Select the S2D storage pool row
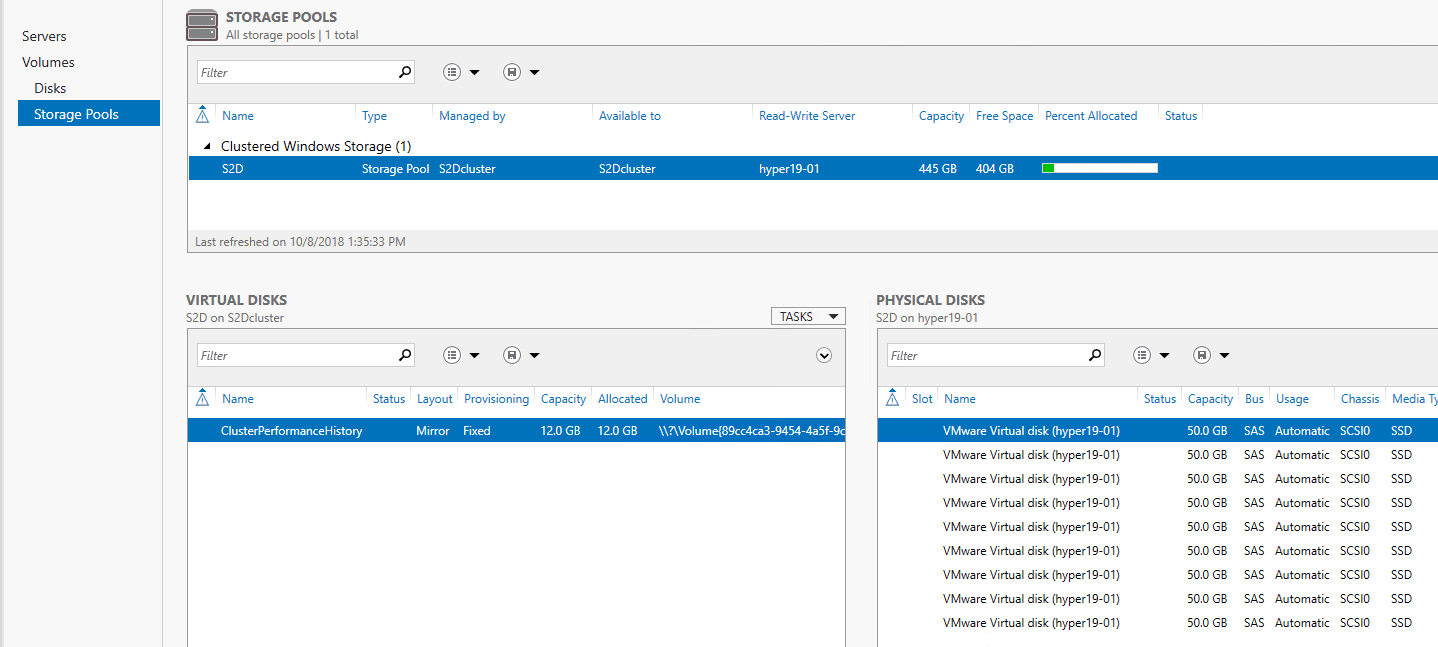This screenshot has width=1438, height=647. point(813,169)
